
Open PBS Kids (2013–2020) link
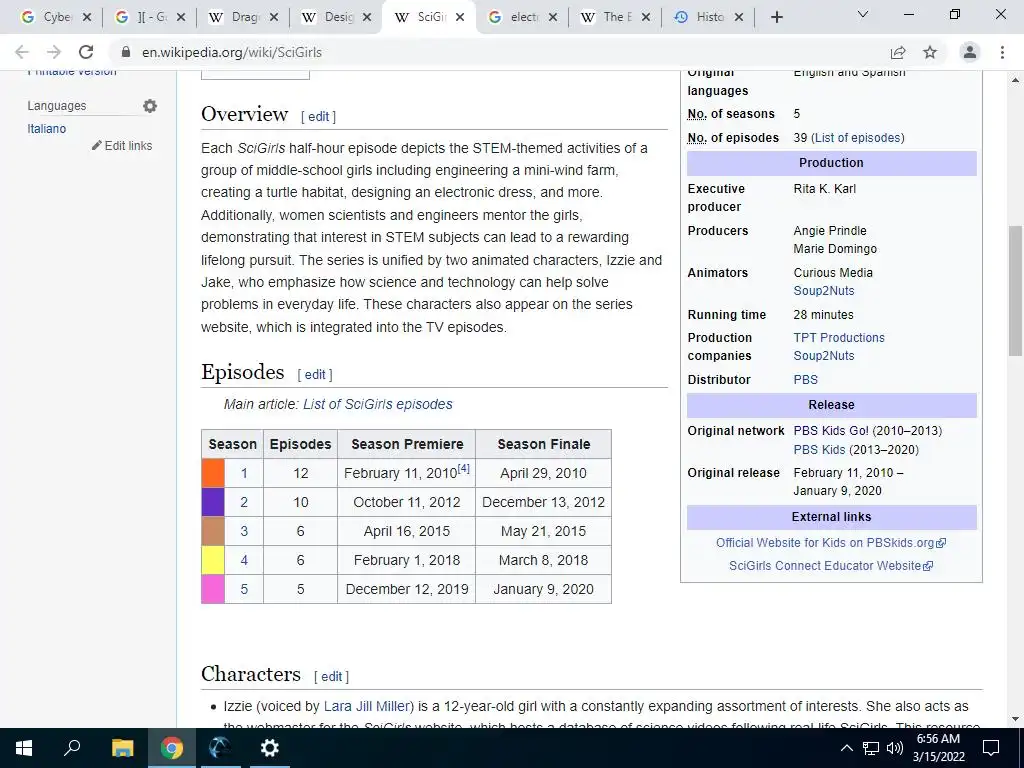[x=819, y=450]
